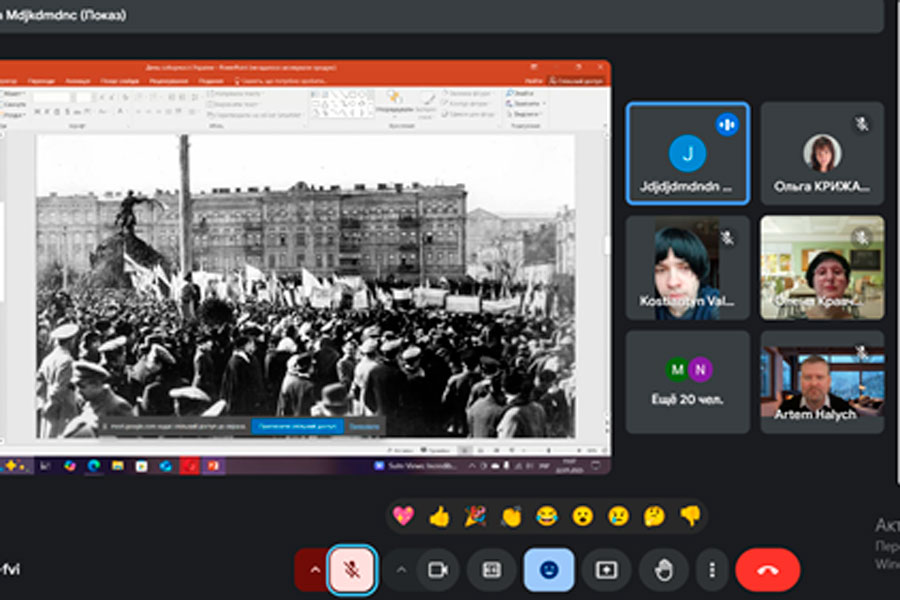900x600 pixels.
Task: Send the clapping hands reaction
Action: [511, 516]
